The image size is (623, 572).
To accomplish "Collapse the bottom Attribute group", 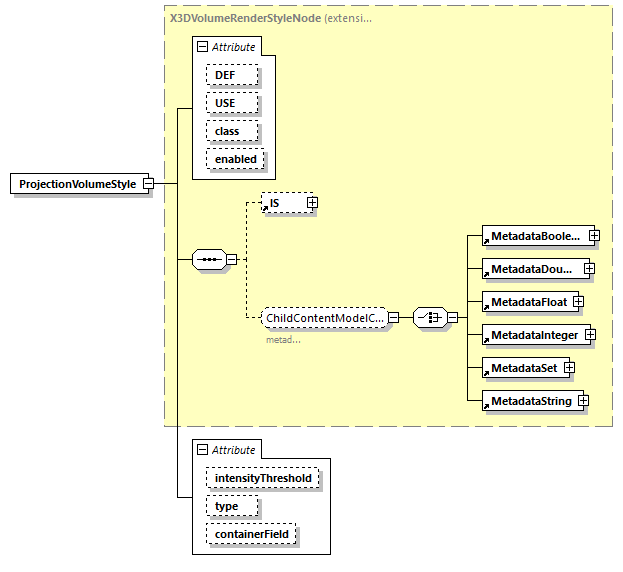I will click(x=203, y=450).
